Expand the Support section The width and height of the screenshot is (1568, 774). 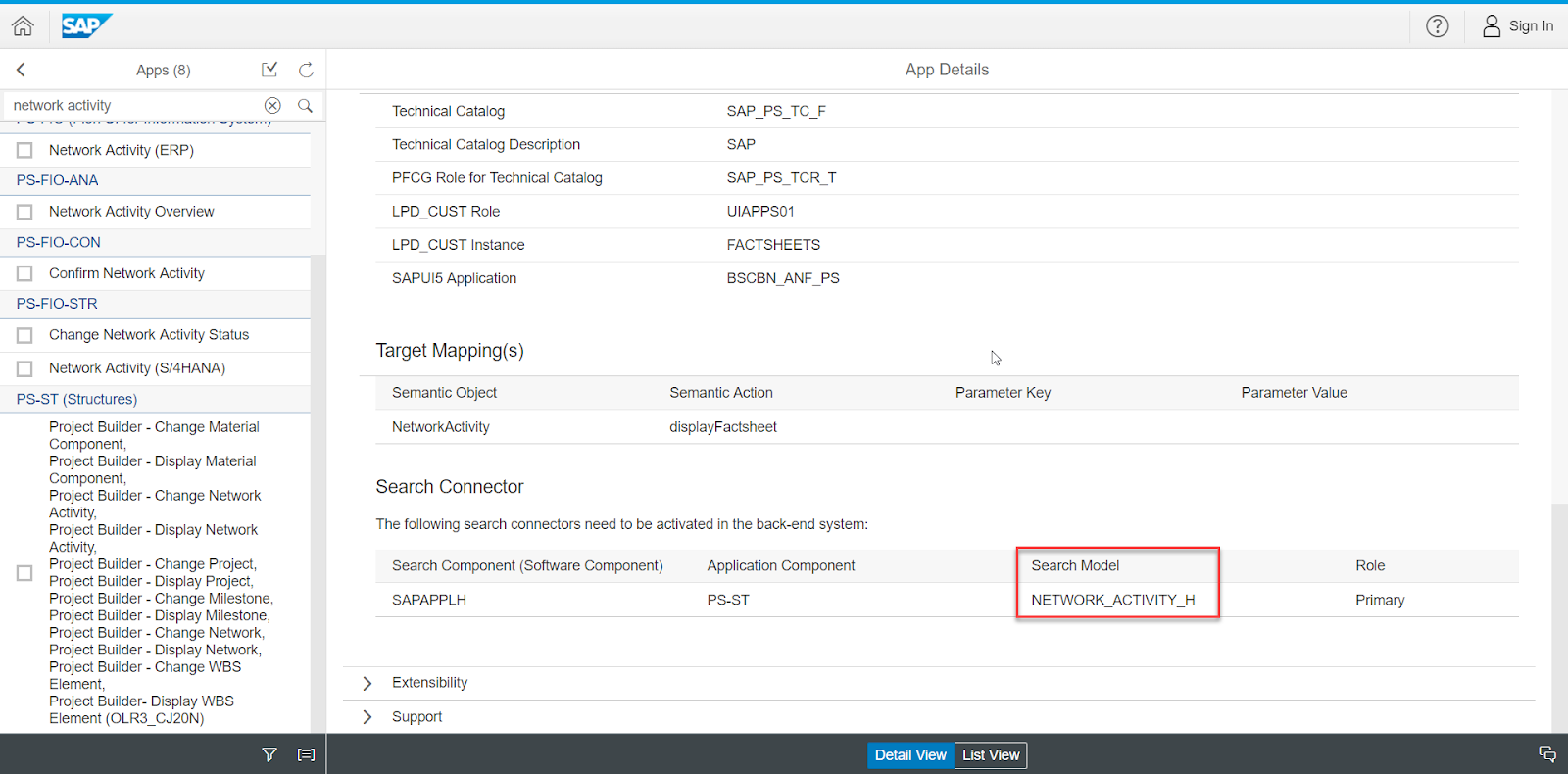367,717
